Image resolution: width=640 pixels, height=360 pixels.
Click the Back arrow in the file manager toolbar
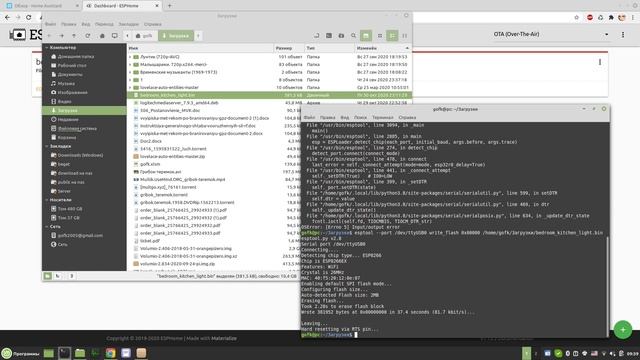(49, 36)
